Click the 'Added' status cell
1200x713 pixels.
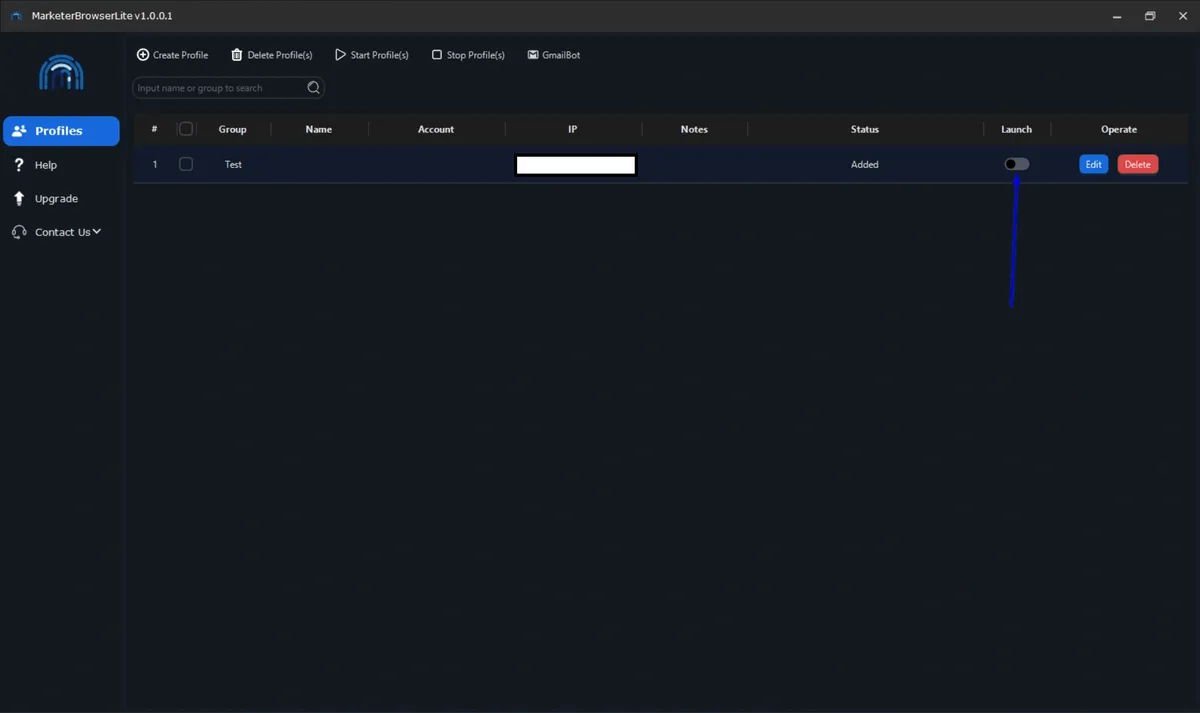[x=865, y=164]
